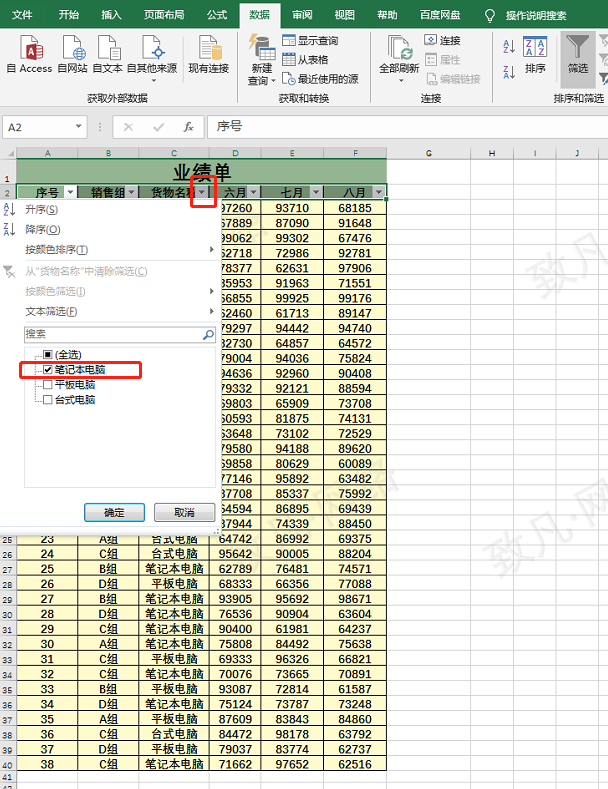Select column H header
This screenshot has width=608, height=789.
492,153
